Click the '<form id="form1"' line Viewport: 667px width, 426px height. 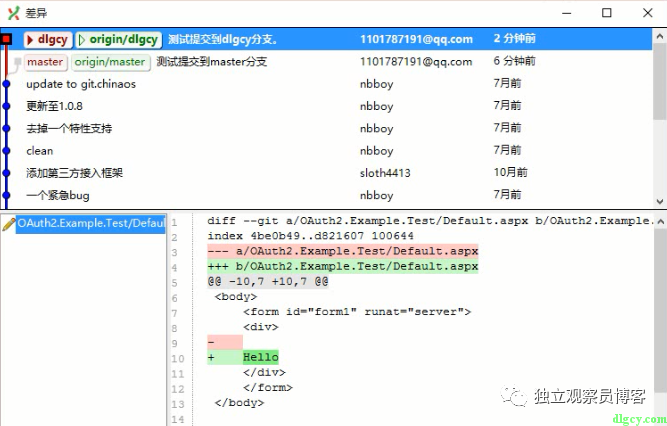tap(357, 312)
